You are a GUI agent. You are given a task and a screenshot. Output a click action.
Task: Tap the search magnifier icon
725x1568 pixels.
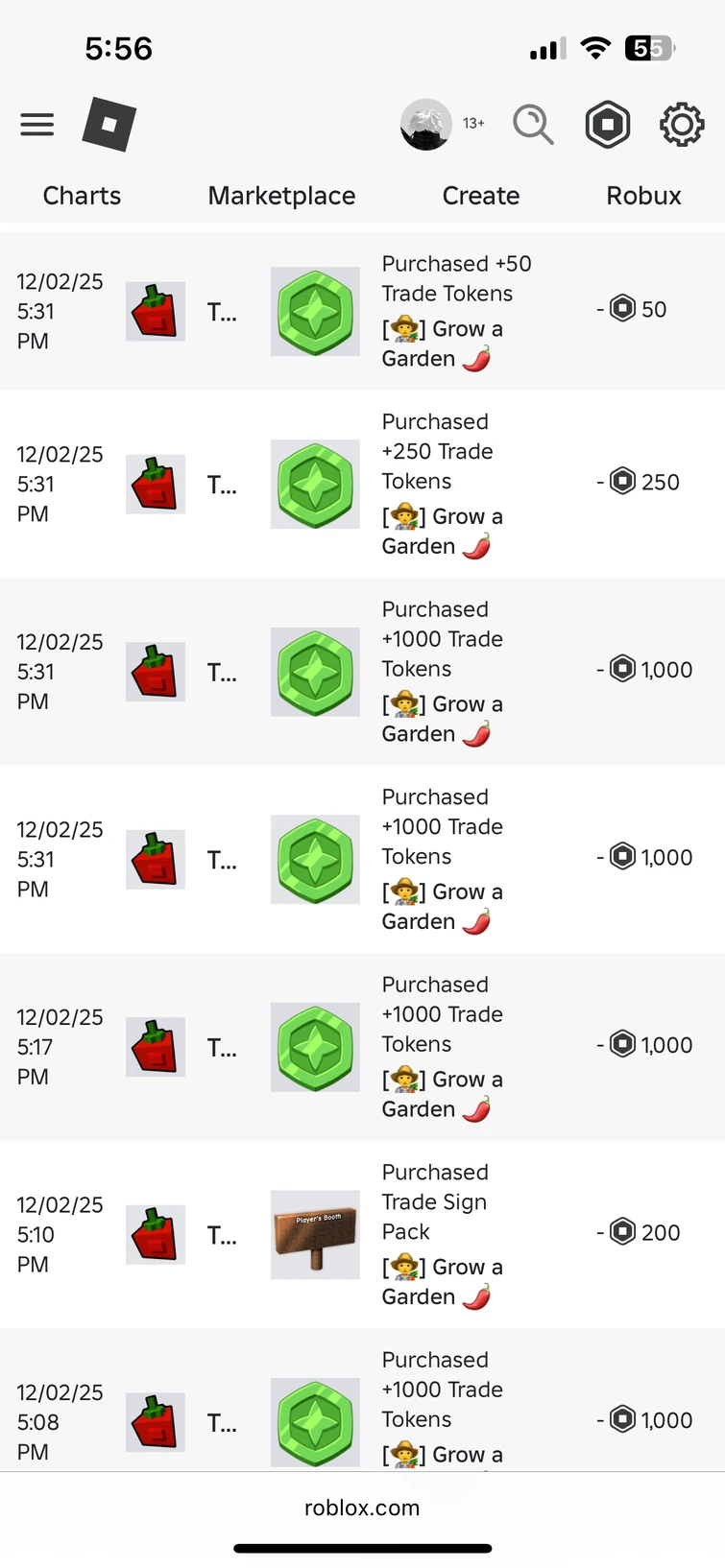pos(533,125)
